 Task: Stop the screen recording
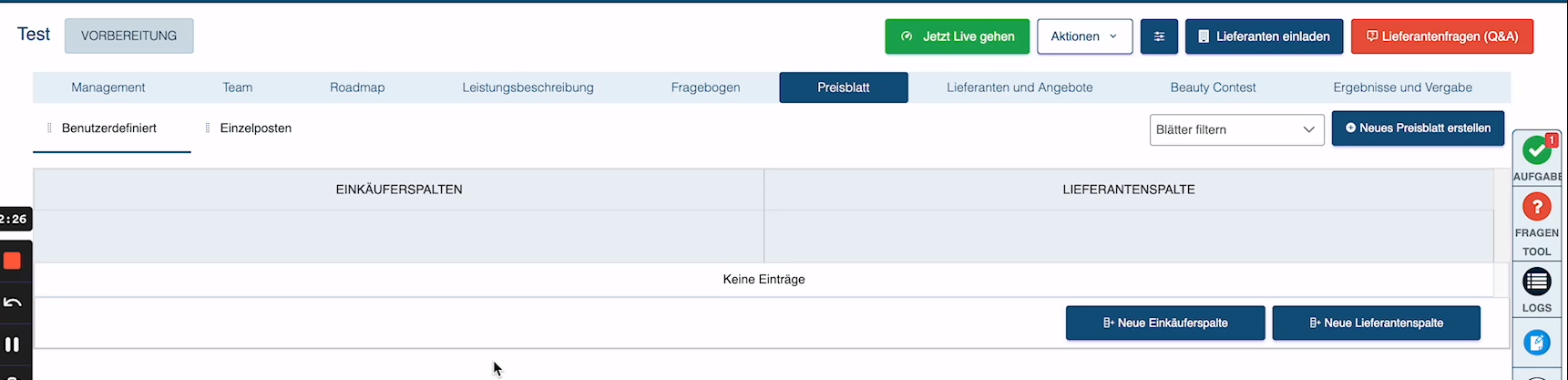[x=13, y=262]
